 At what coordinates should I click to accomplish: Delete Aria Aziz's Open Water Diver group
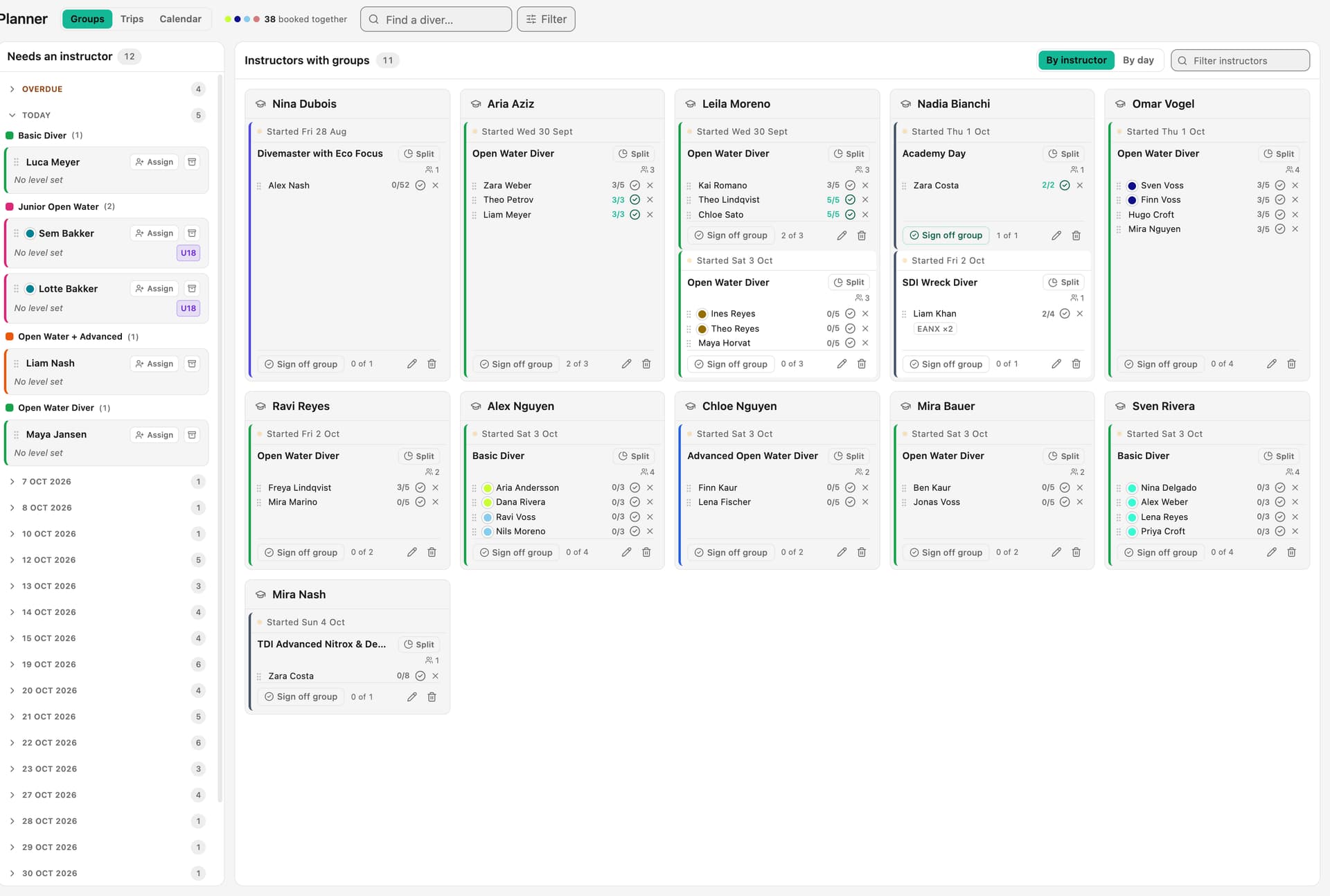[646, 364]
